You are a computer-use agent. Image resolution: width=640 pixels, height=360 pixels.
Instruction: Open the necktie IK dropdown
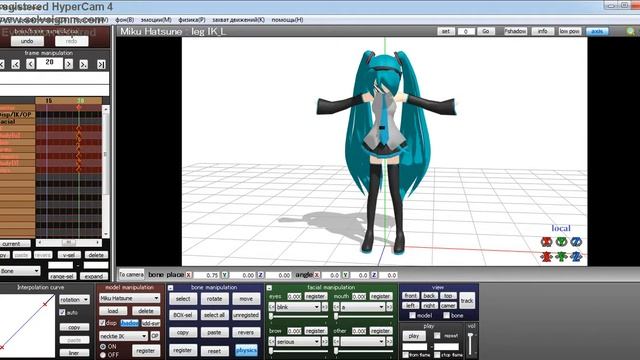pyautogui.click(x=123, y=336)
